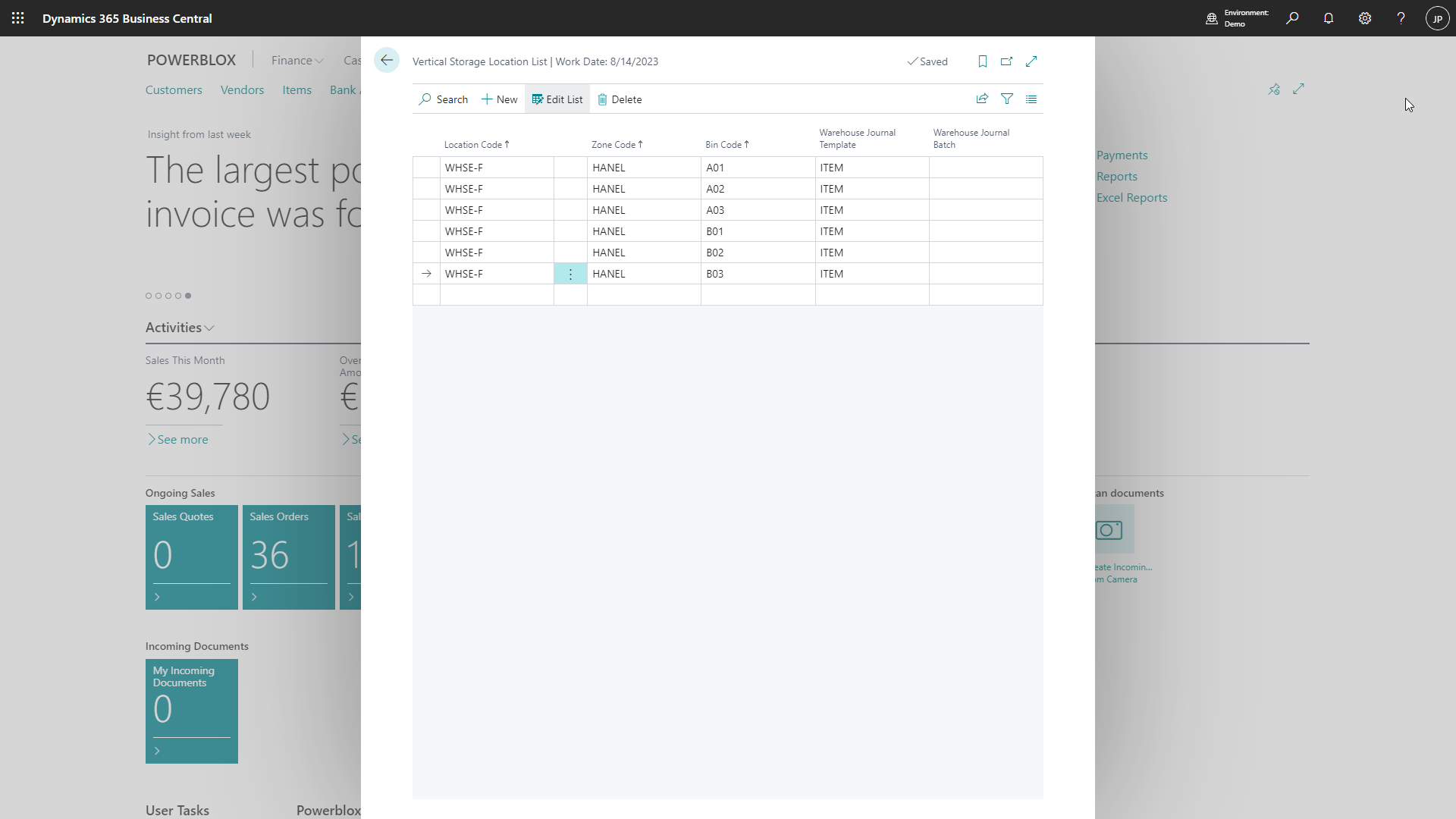
Task: Select the first headline pagination dot
Action: [149, 296]
